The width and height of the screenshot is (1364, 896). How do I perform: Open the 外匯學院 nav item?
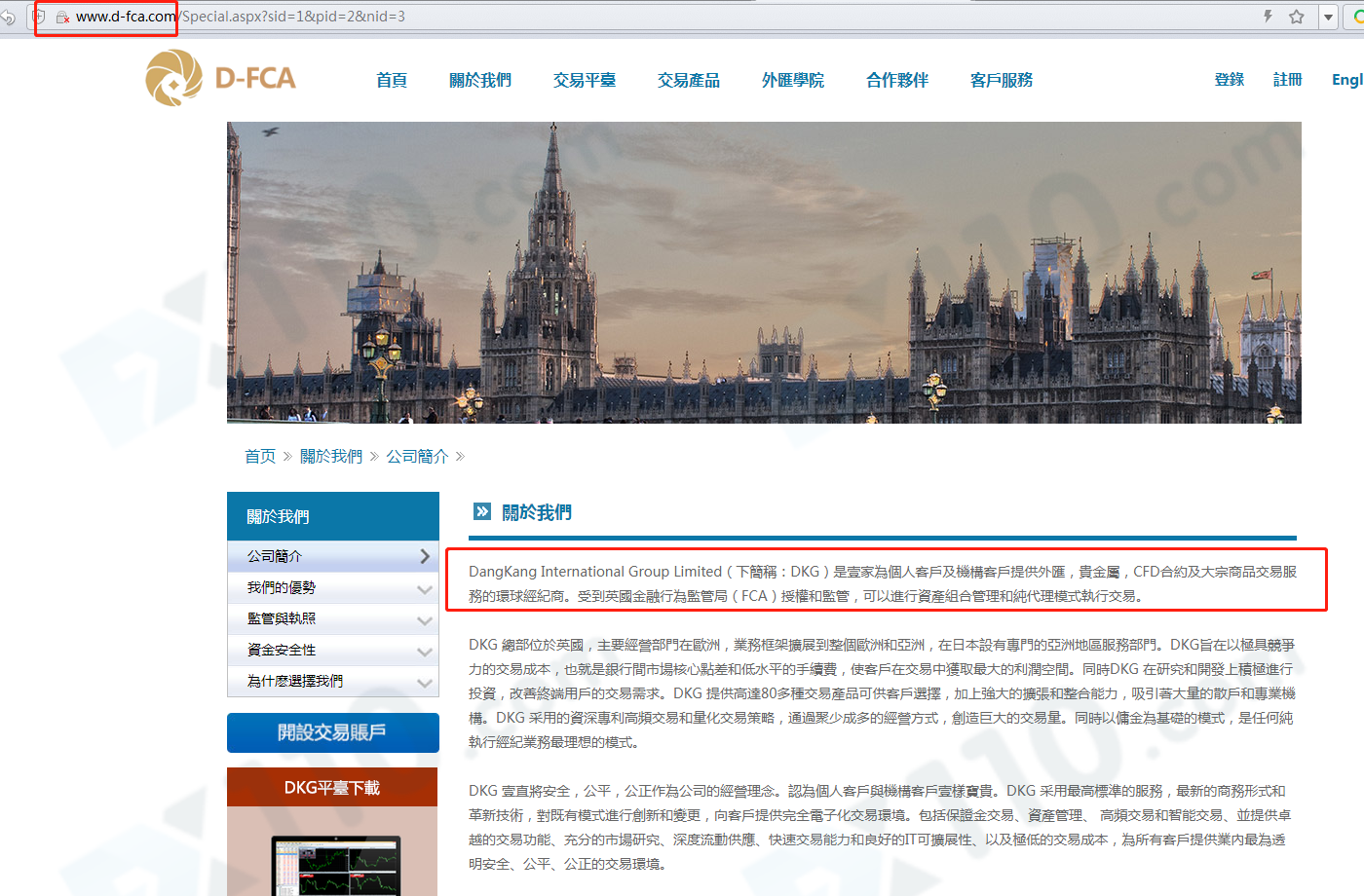tap(793, 80)
